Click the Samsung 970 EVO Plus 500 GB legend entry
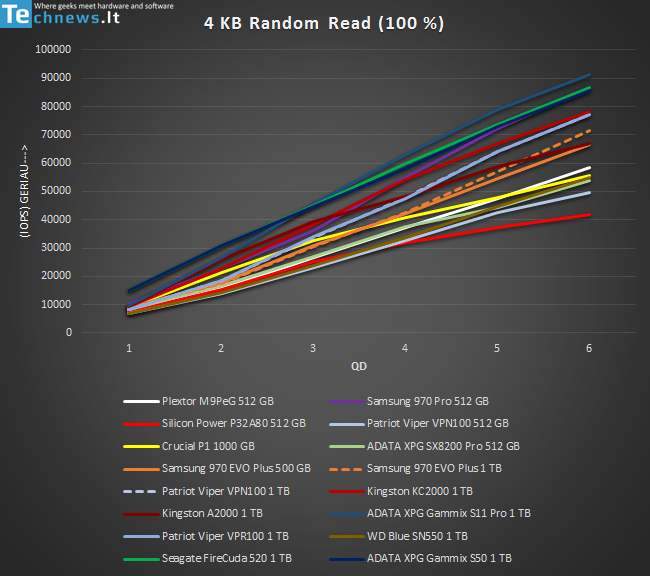Image resolution: width=650 pixels, height=576 pixels. click(x=217, y=469)
